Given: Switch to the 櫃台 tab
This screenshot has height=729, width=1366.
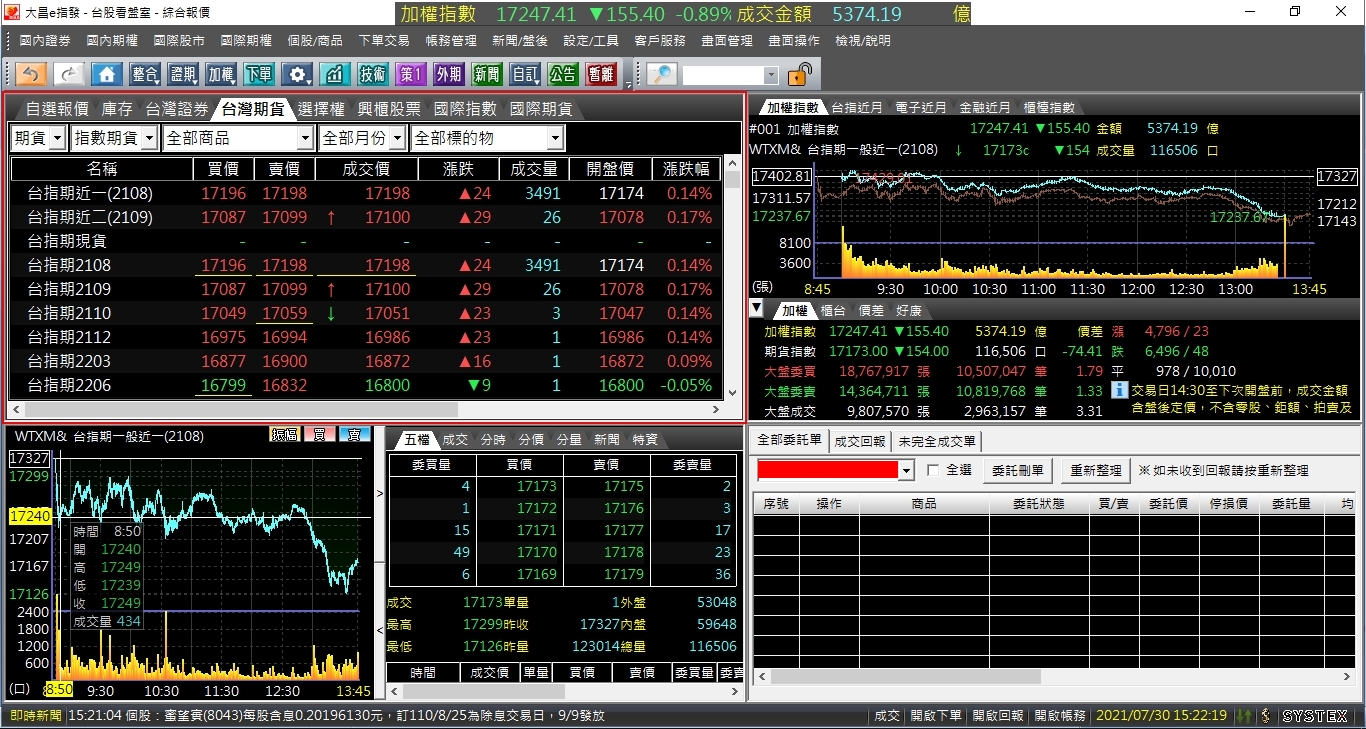Looking at the screenshot, I should tap(833, 311).
